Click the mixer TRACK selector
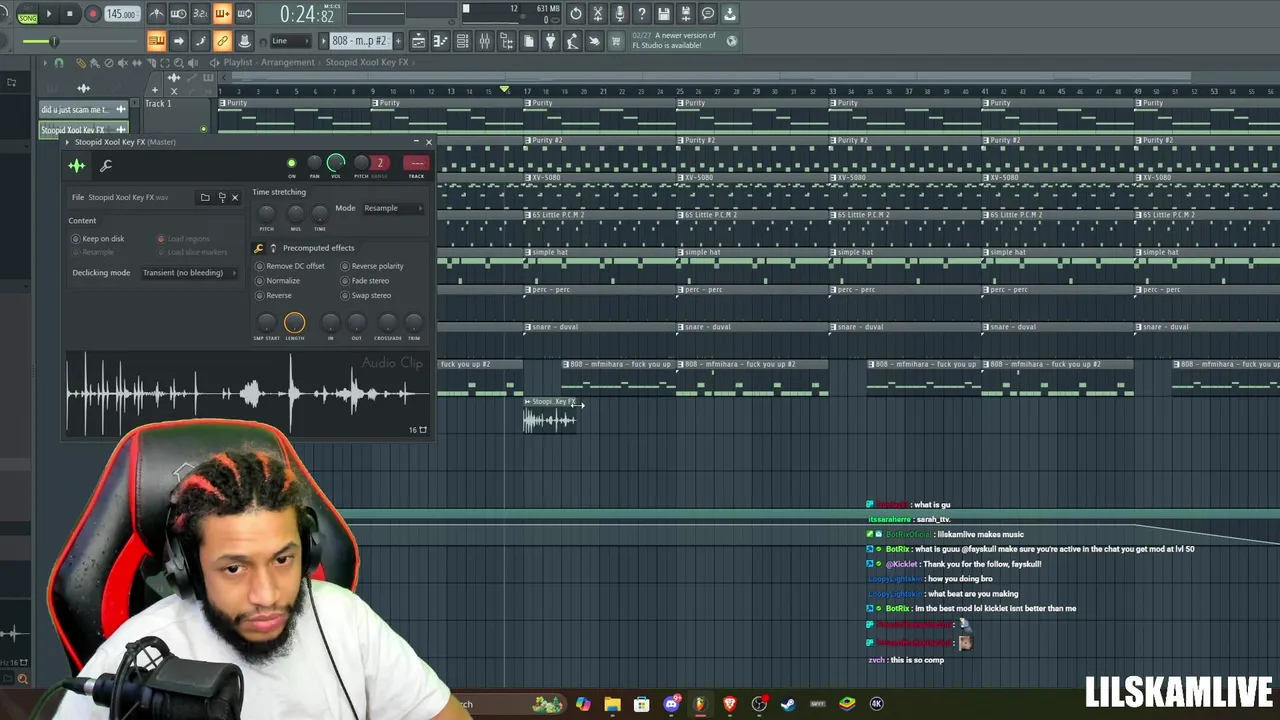Image resolution: width=1280 pixels, height=720 pixels. coord(416,164)
